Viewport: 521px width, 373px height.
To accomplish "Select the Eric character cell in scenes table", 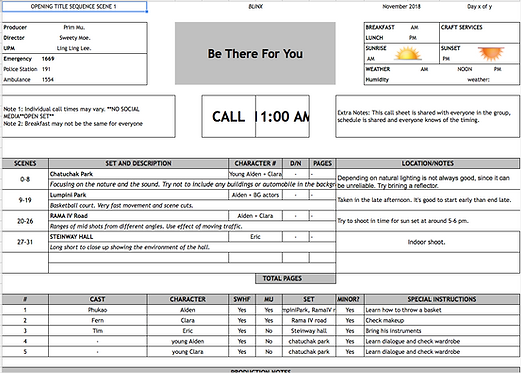I will 255,237.
